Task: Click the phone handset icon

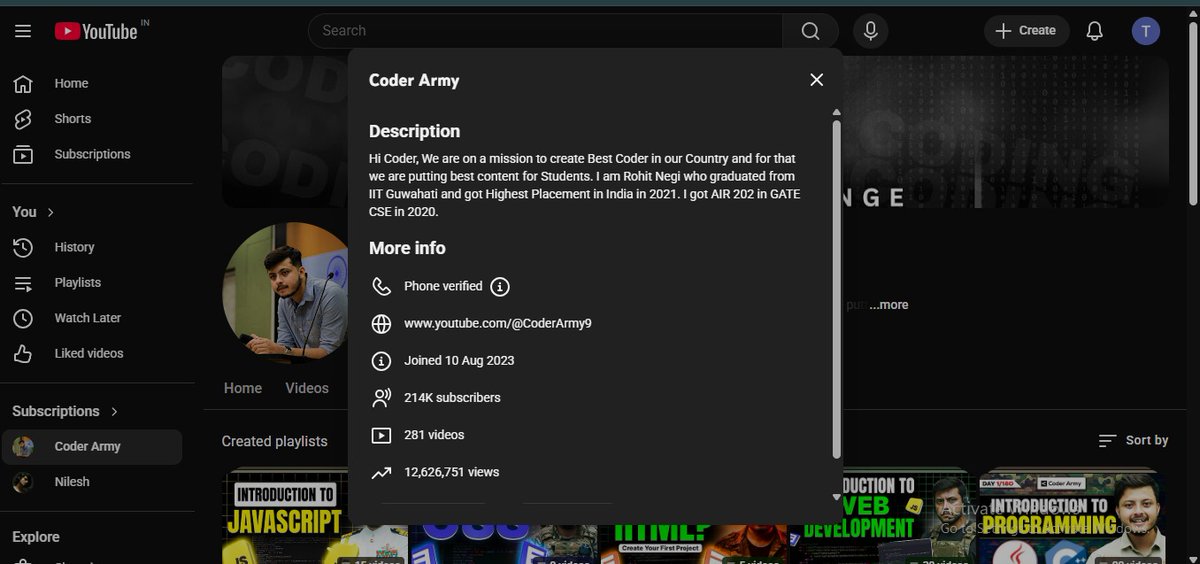Action: click(x=381, y=287)
